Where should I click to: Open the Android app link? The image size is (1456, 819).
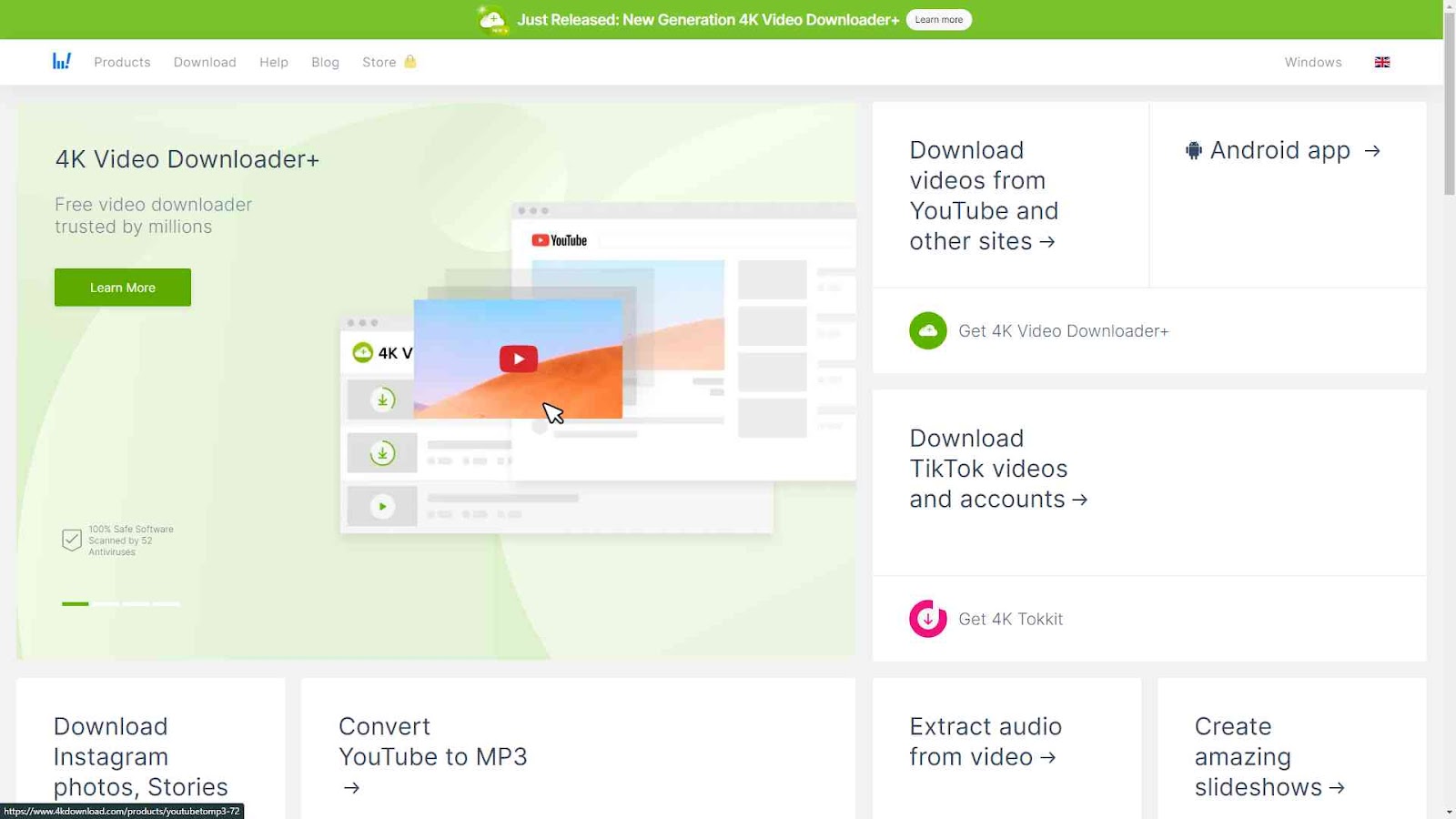(1283, 150)
